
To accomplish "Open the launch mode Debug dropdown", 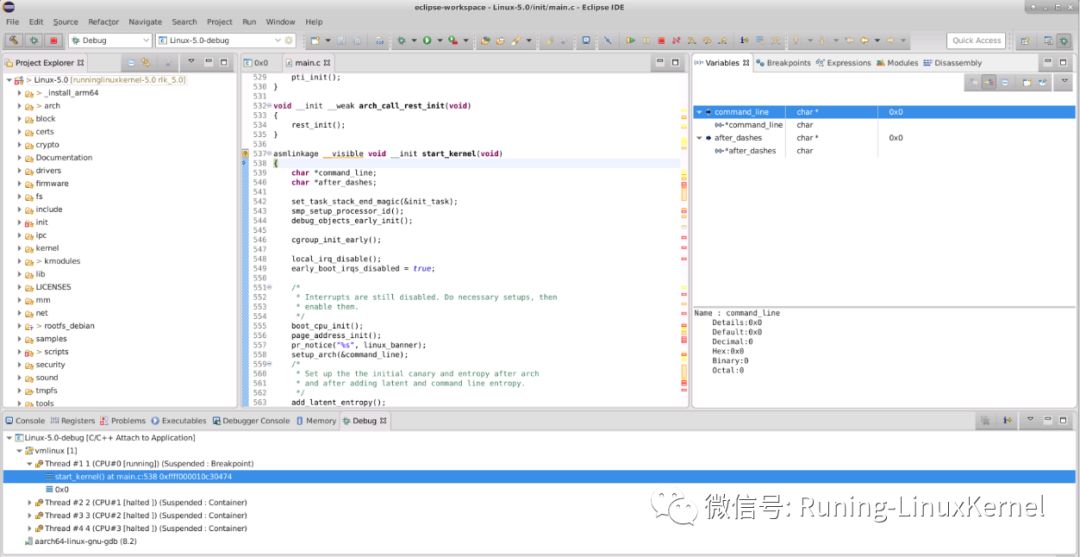I will point(110,40).
